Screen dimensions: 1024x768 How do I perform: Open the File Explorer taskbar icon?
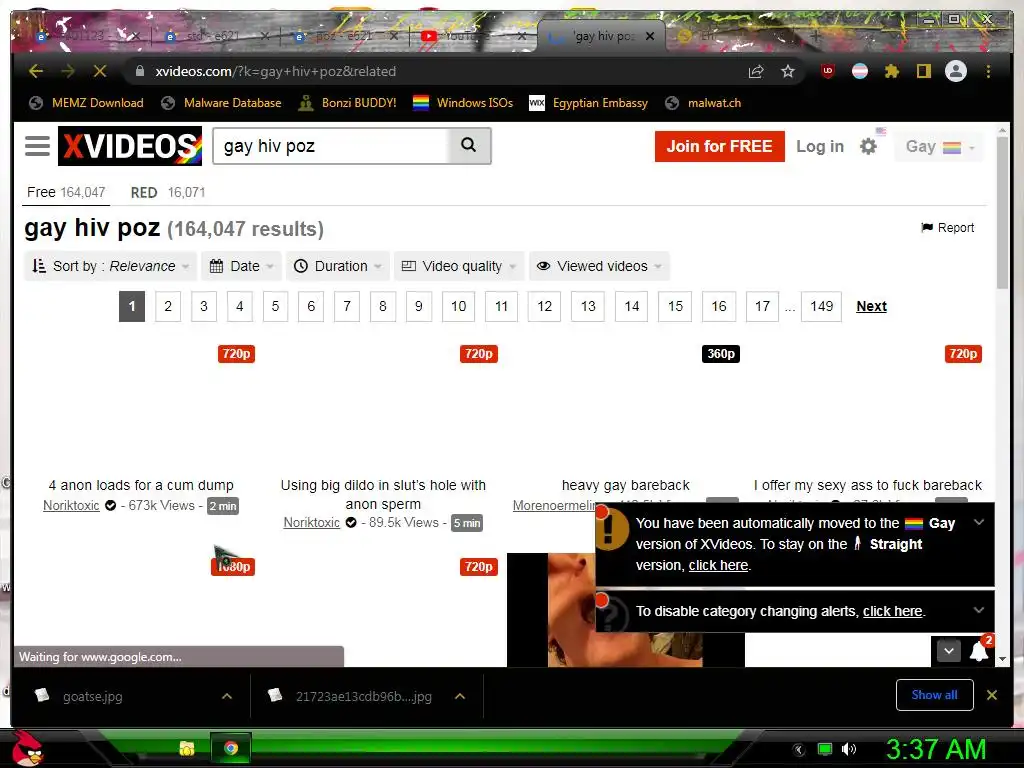point(187,748)
